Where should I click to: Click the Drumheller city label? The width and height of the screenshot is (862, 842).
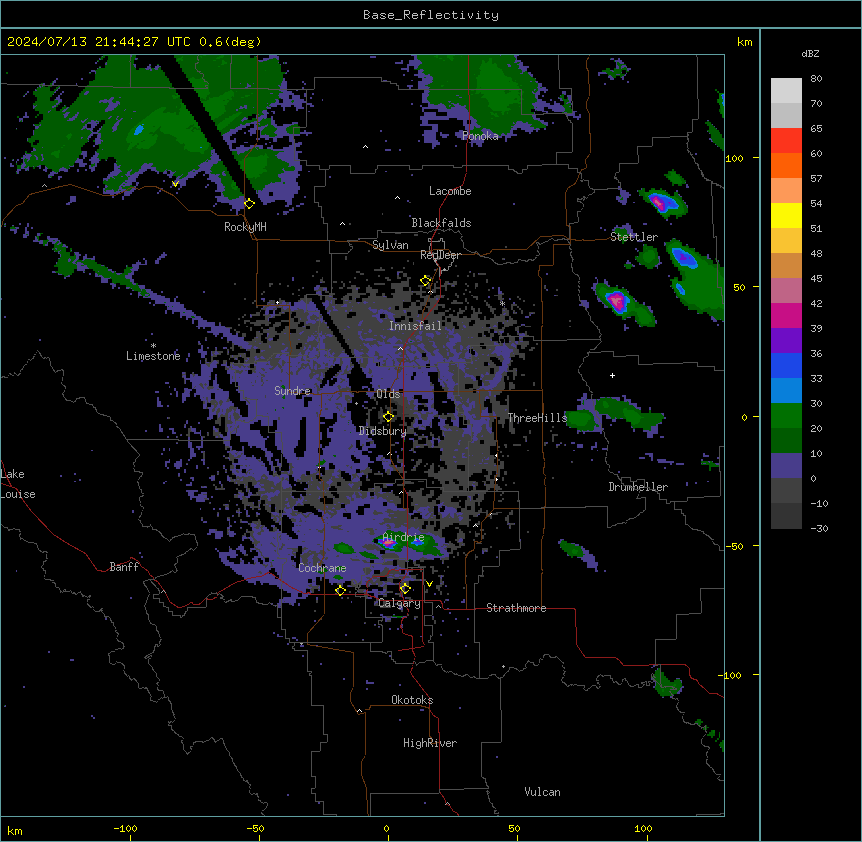tap(638, 487)
